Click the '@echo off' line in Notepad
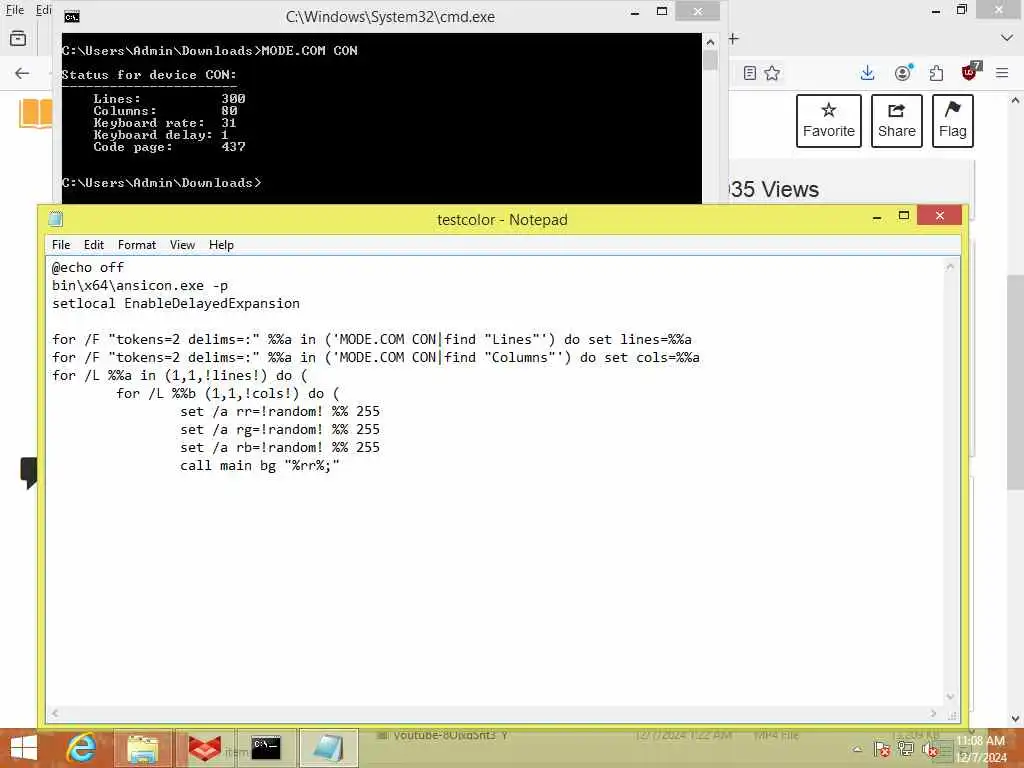Viewport: 1024px width, 768px height. click(88, 268)
